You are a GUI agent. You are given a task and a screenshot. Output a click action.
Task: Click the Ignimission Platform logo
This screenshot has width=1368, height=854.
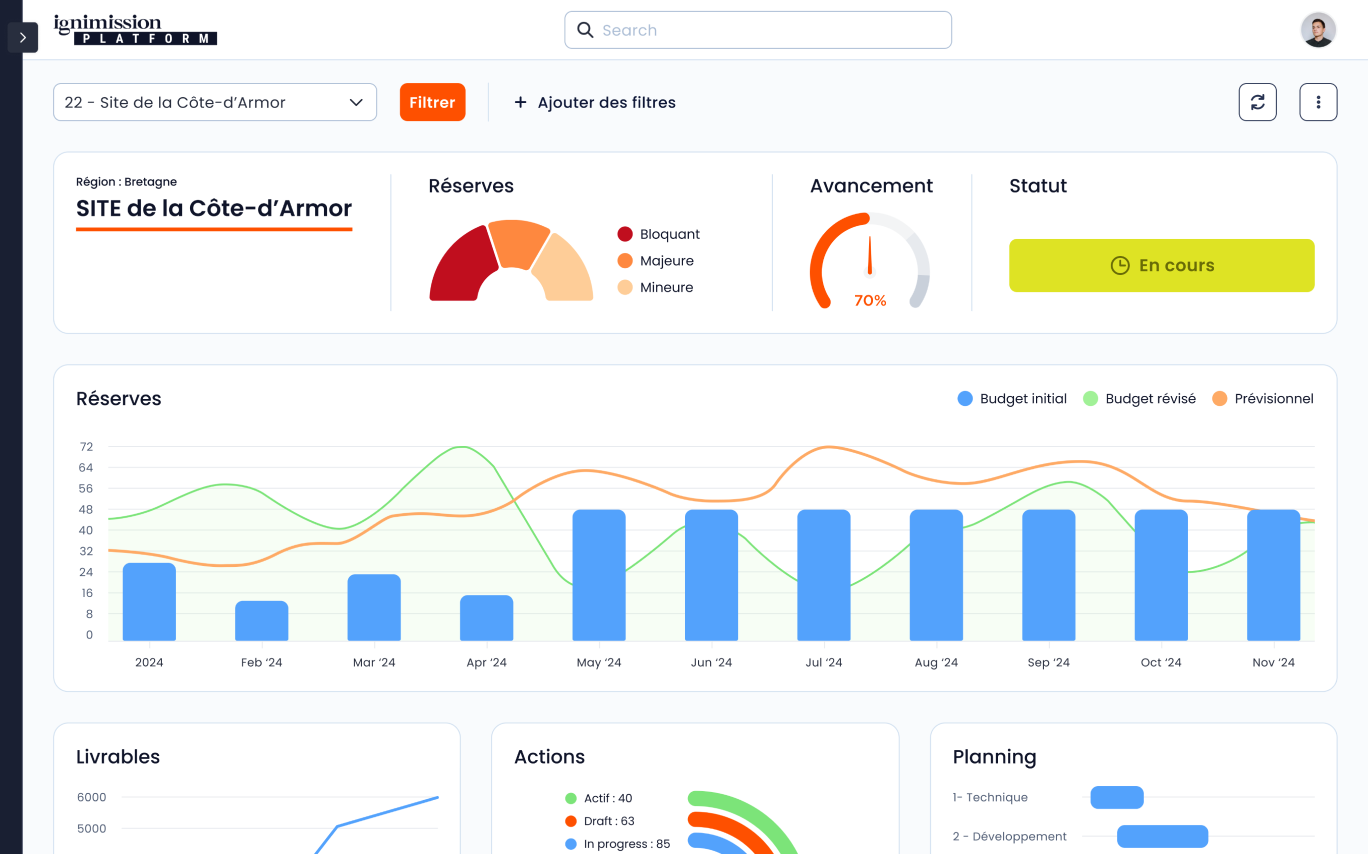pyautogui.click(x=135, y=30)
